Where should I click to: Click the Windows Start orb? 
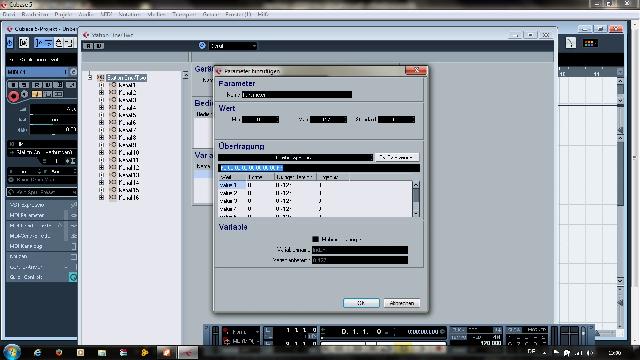coord(12,352)
